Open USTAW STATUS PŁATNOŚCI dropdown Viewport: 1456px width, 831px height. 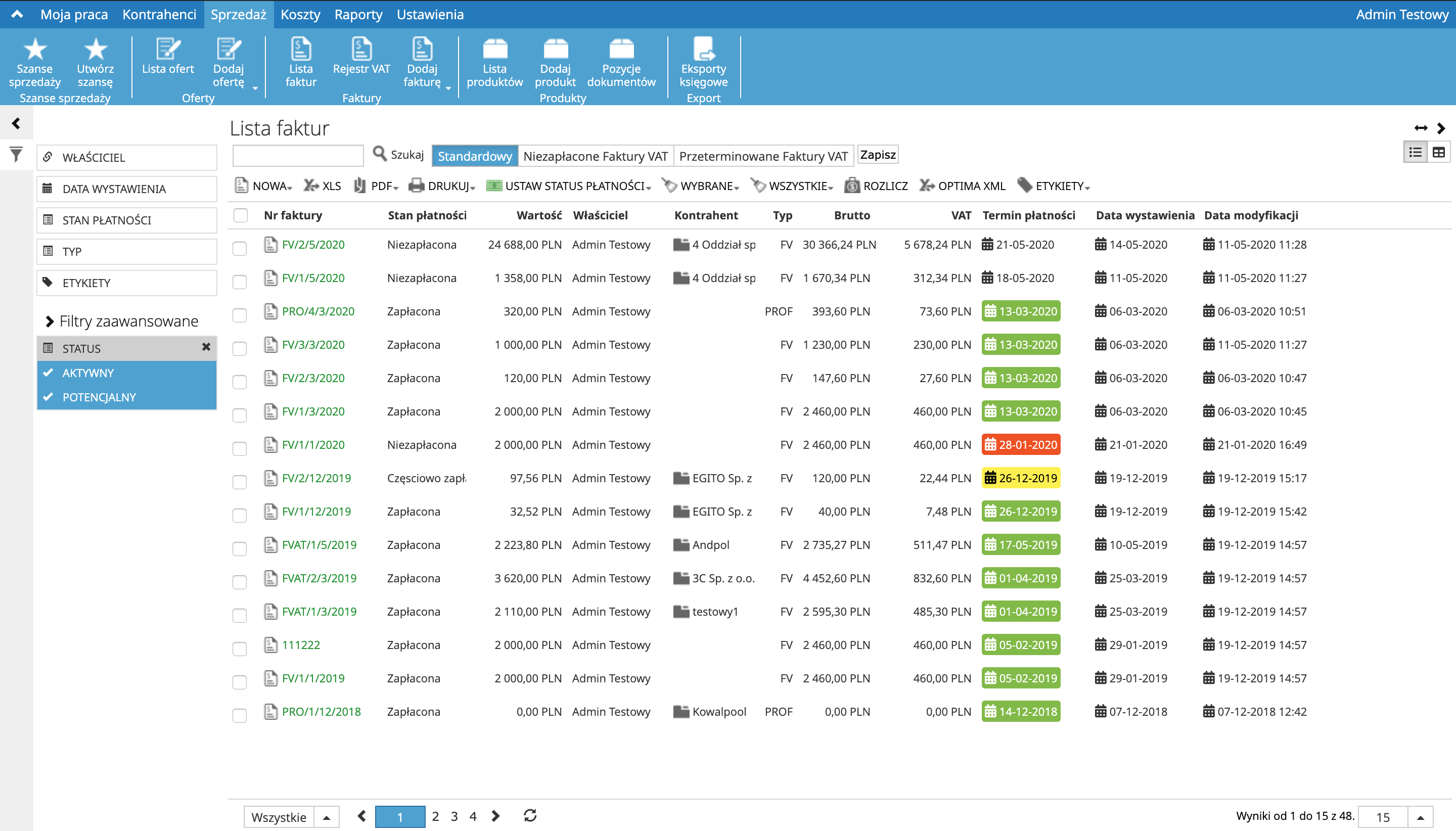pyautogui.click(x=568, y=186)
